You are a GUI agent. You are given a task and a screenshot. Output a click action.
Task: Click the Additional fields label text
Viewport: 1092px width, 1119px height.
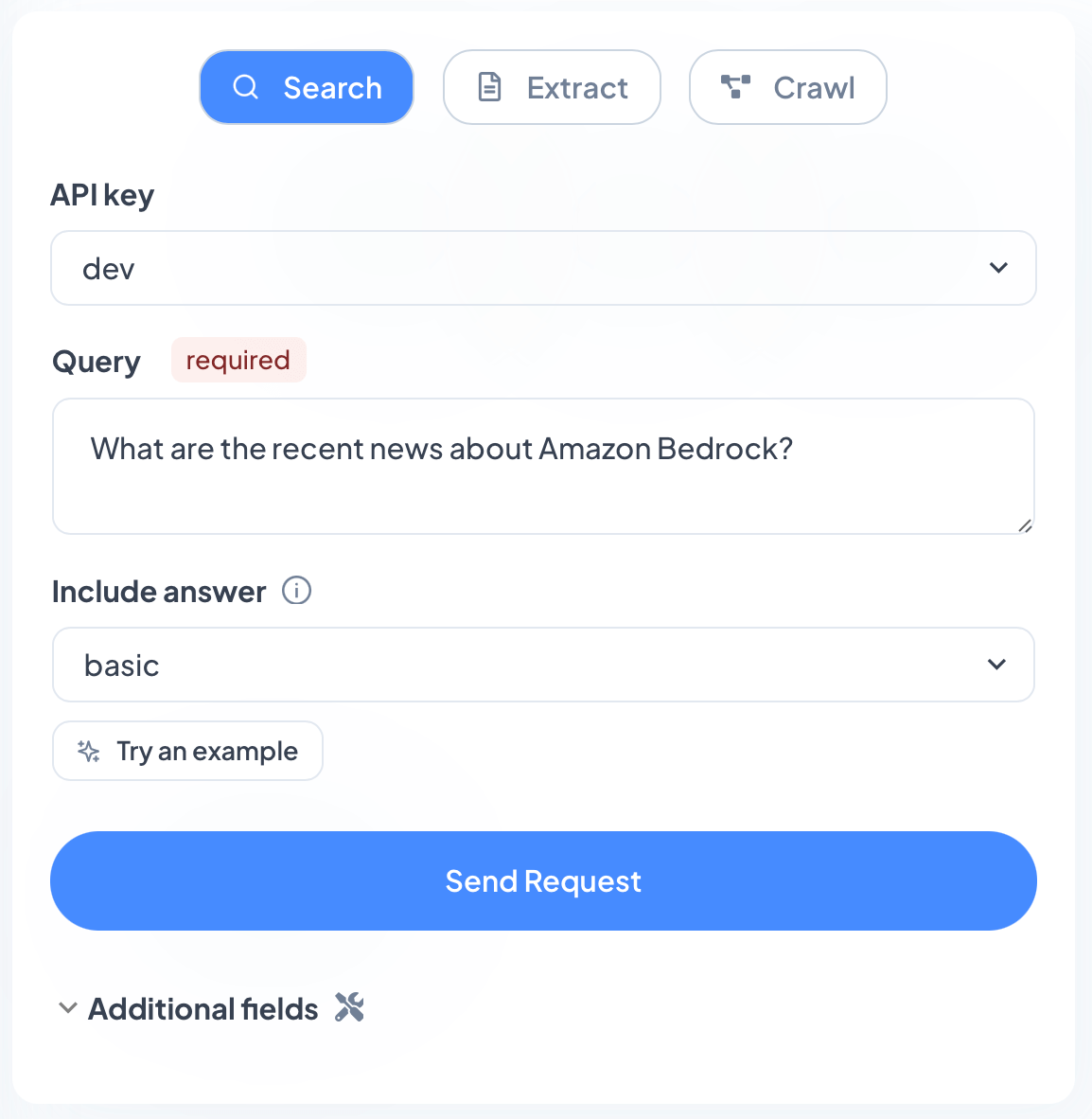tap(203, 1009)
